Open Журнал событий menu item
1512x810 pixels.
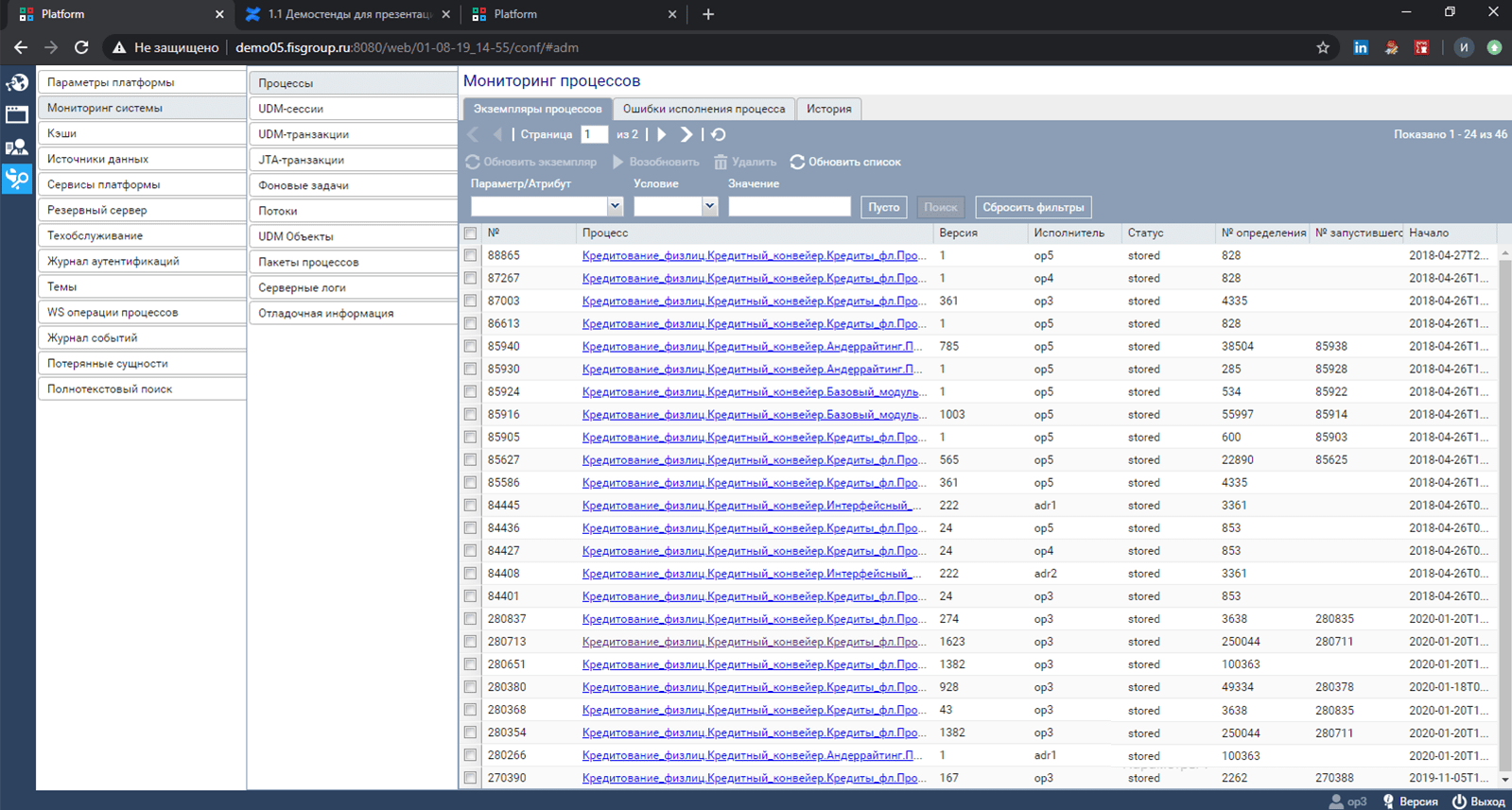point(142,337)
